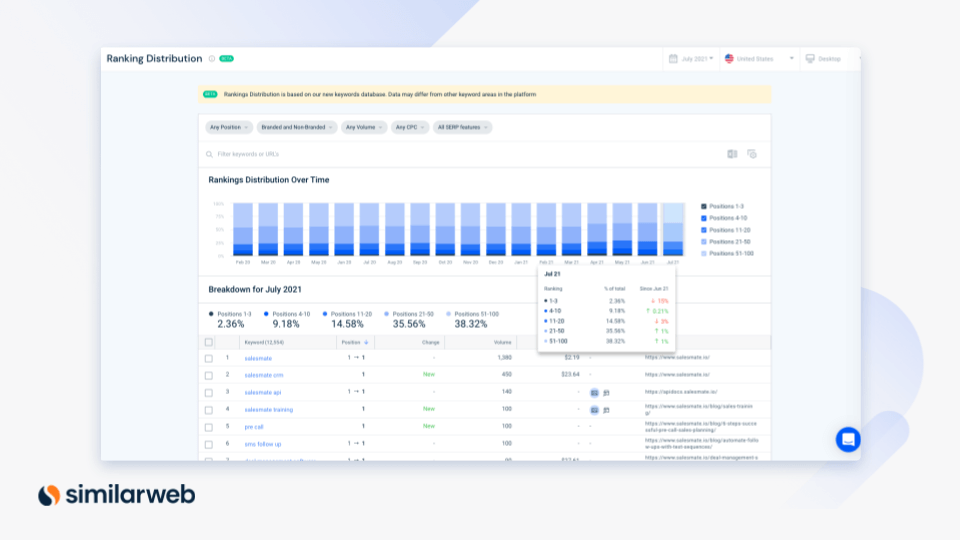This screenshot has width=960, height=540.
Task: Click the info icon beside Ranking Distribution
Action: (x=212, y=59)
